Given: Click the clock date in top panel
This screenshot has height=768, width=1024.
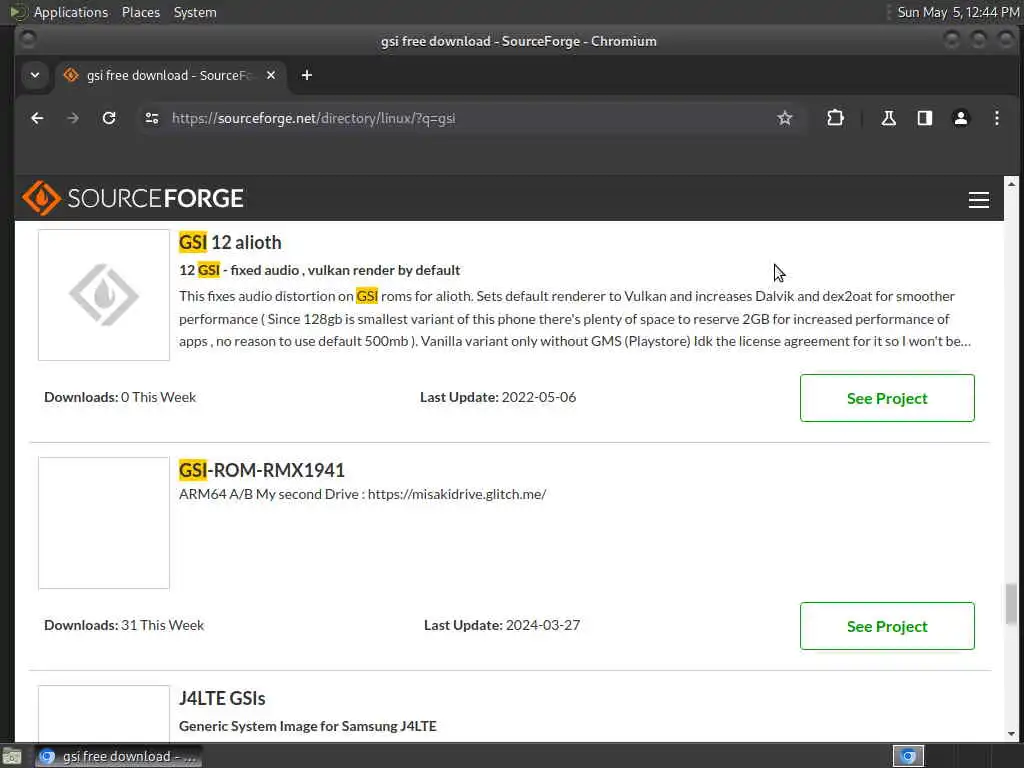Looking at the screenshot, I should click(x=958, y=12).
